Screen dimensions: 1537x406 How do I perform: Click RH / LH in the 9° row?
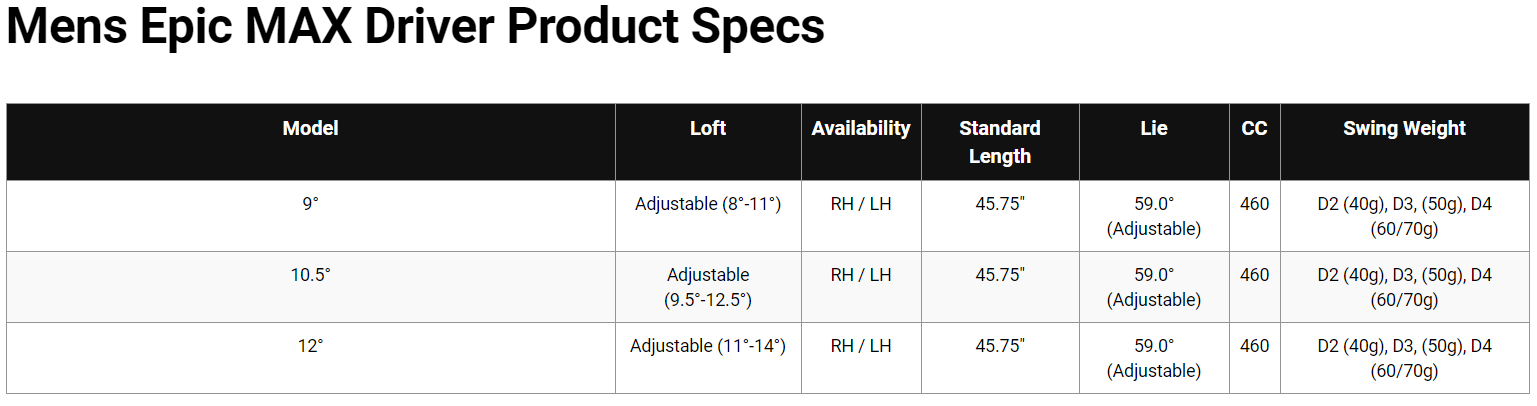861,204
